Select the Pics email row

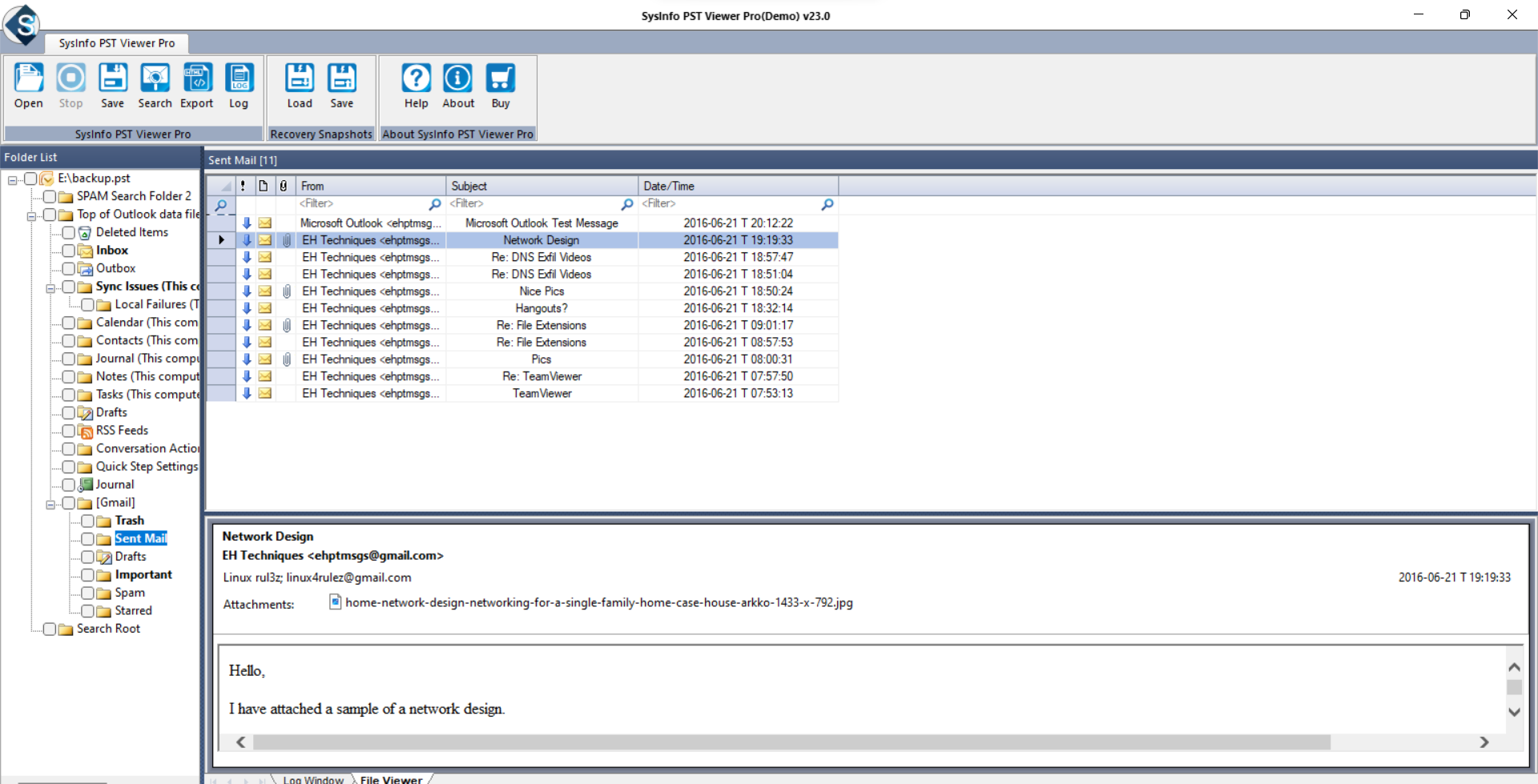522,360
